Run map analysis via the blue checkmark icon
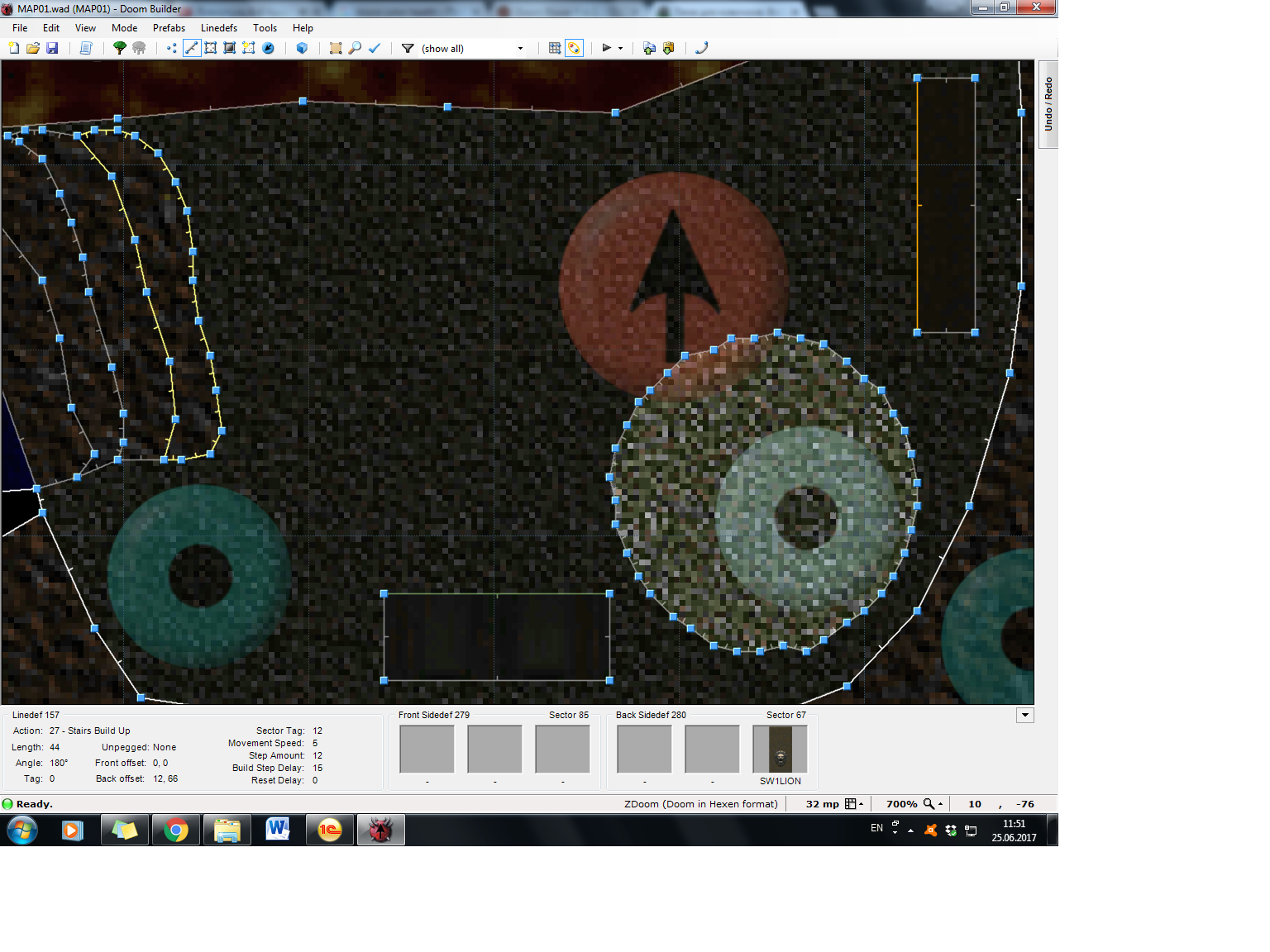Image resolution: width=1270 pixels, height=952 pixels. pos(375,48)
